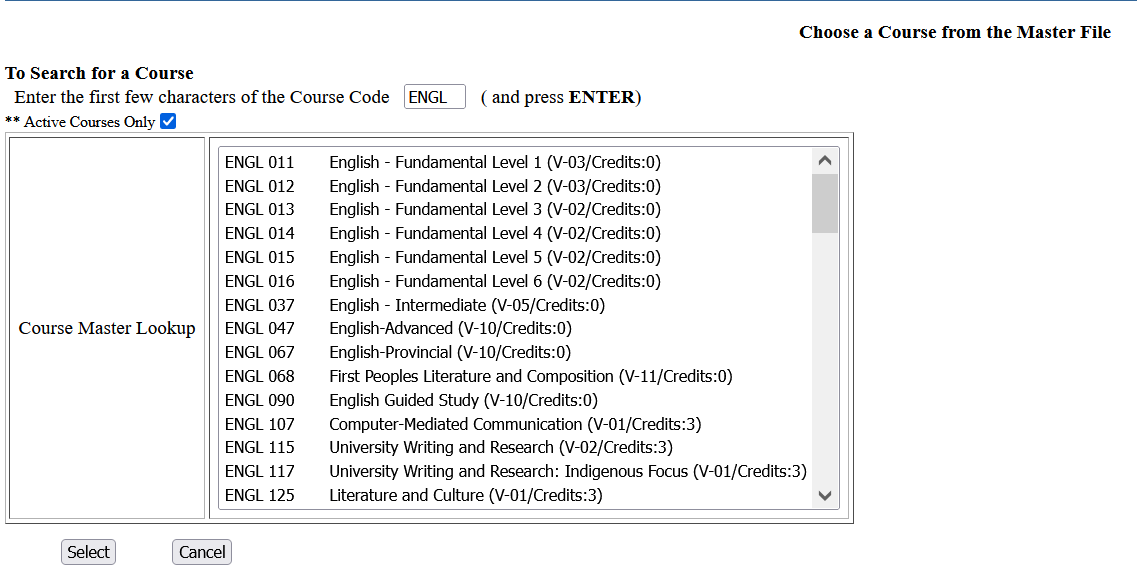
Task: Select ENGL 067 English-Provincial course
Action: 415,352
